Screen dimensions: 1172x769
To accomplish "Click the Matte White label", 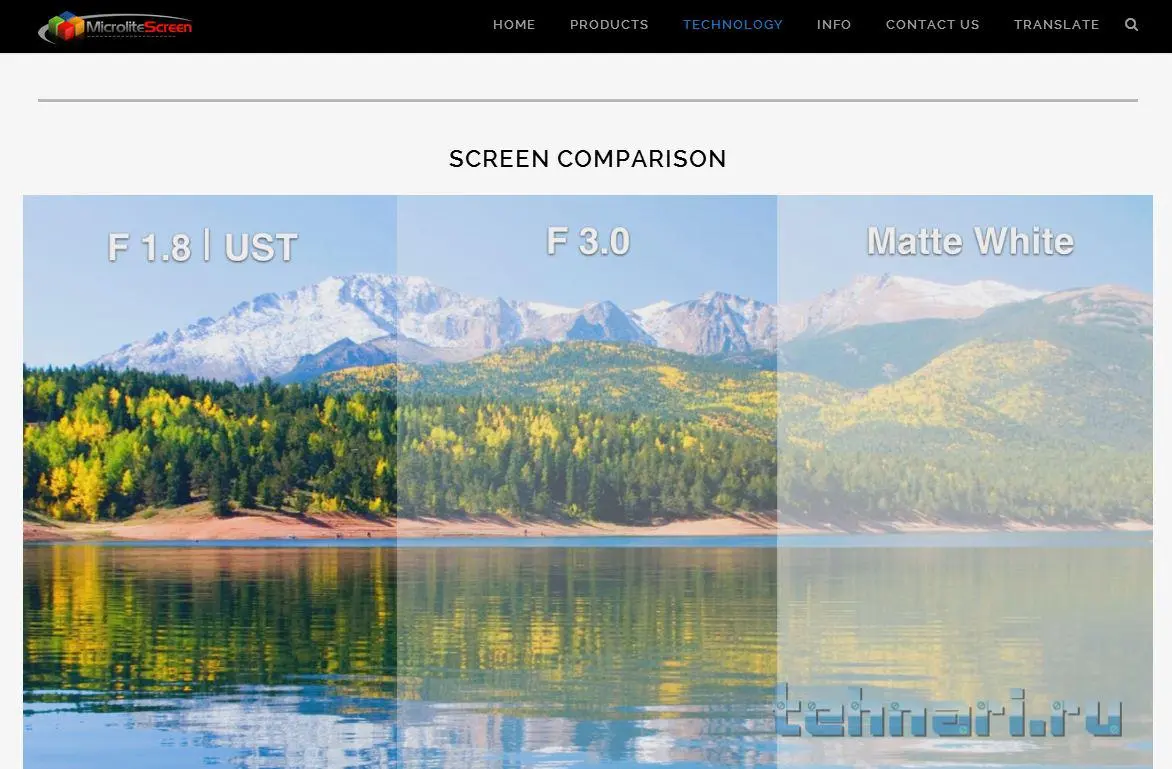I will point(970,241).
